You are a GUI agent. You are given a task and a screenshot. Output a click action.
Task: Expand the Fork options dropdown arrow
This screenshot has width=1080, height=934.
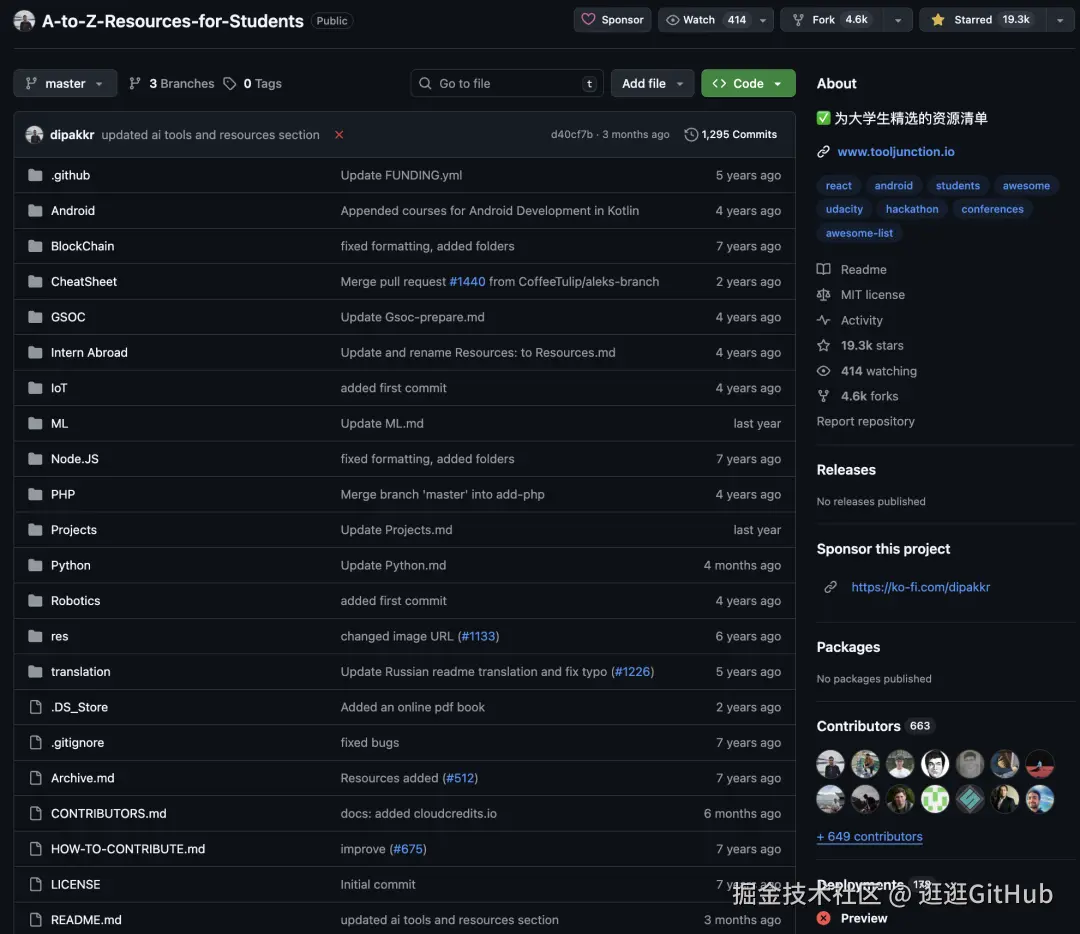click(897, 20)
